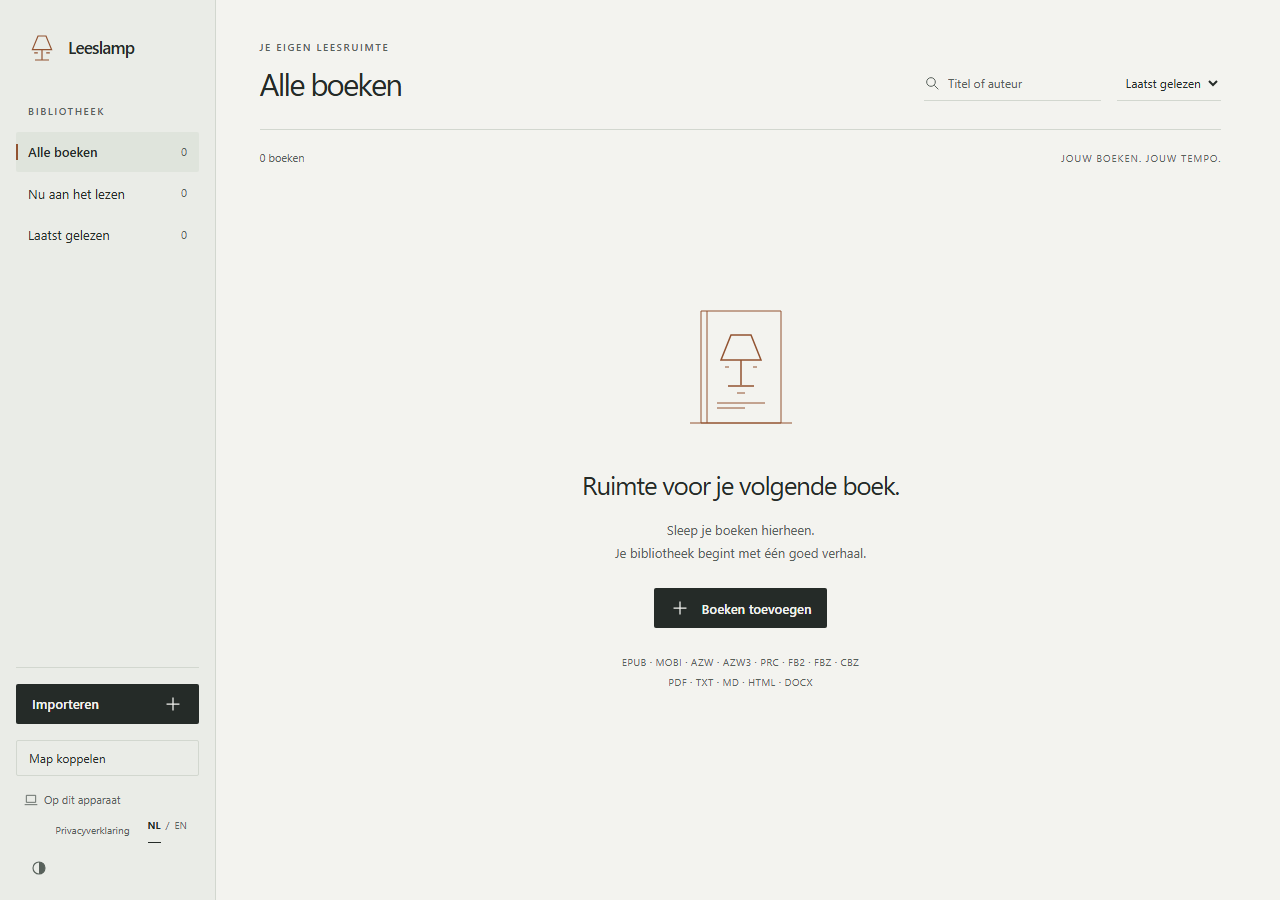This screenshot has height=900, width=1280.
Task: Switch language to EN
Action: [180, 826]
